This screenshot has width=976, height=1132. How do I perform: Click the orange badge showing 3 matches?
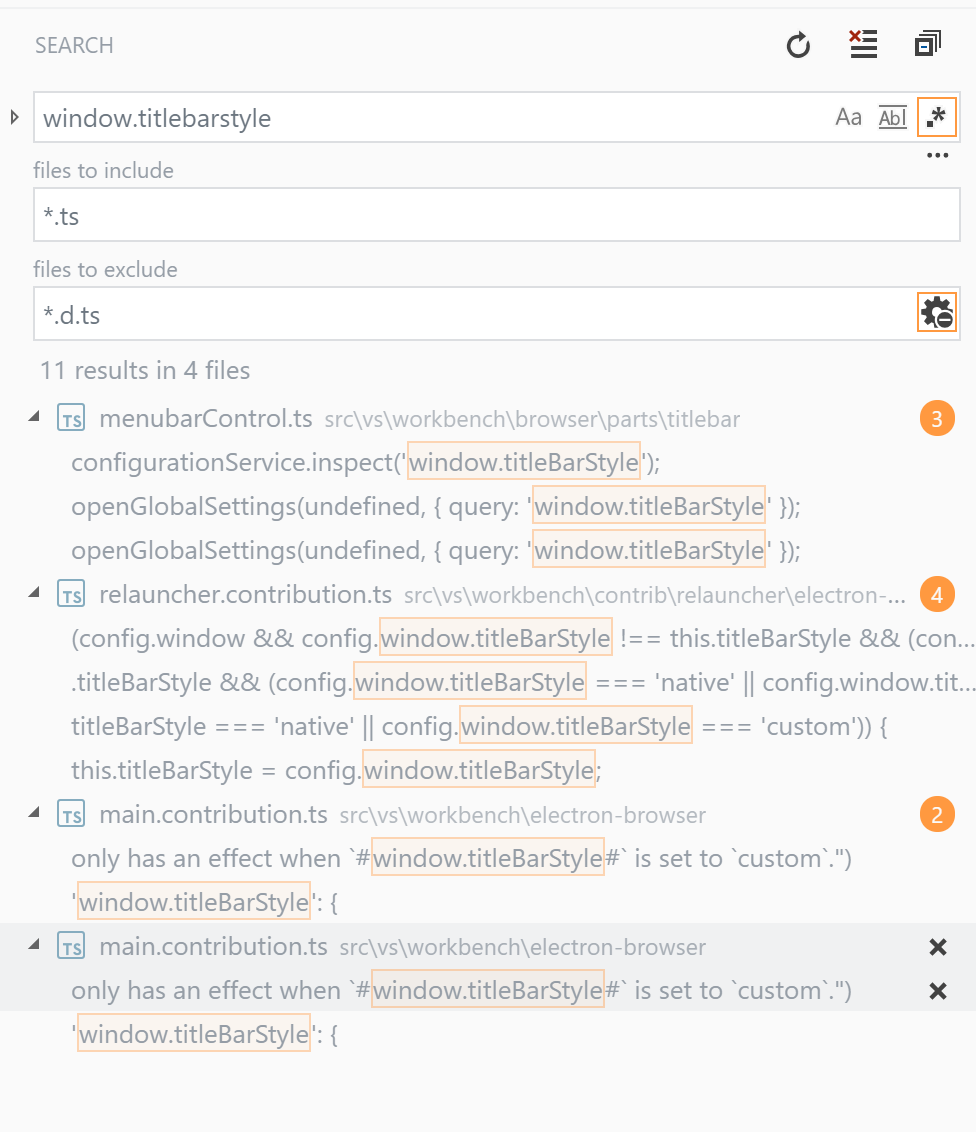pyautogui.click(x=937, y=418)
